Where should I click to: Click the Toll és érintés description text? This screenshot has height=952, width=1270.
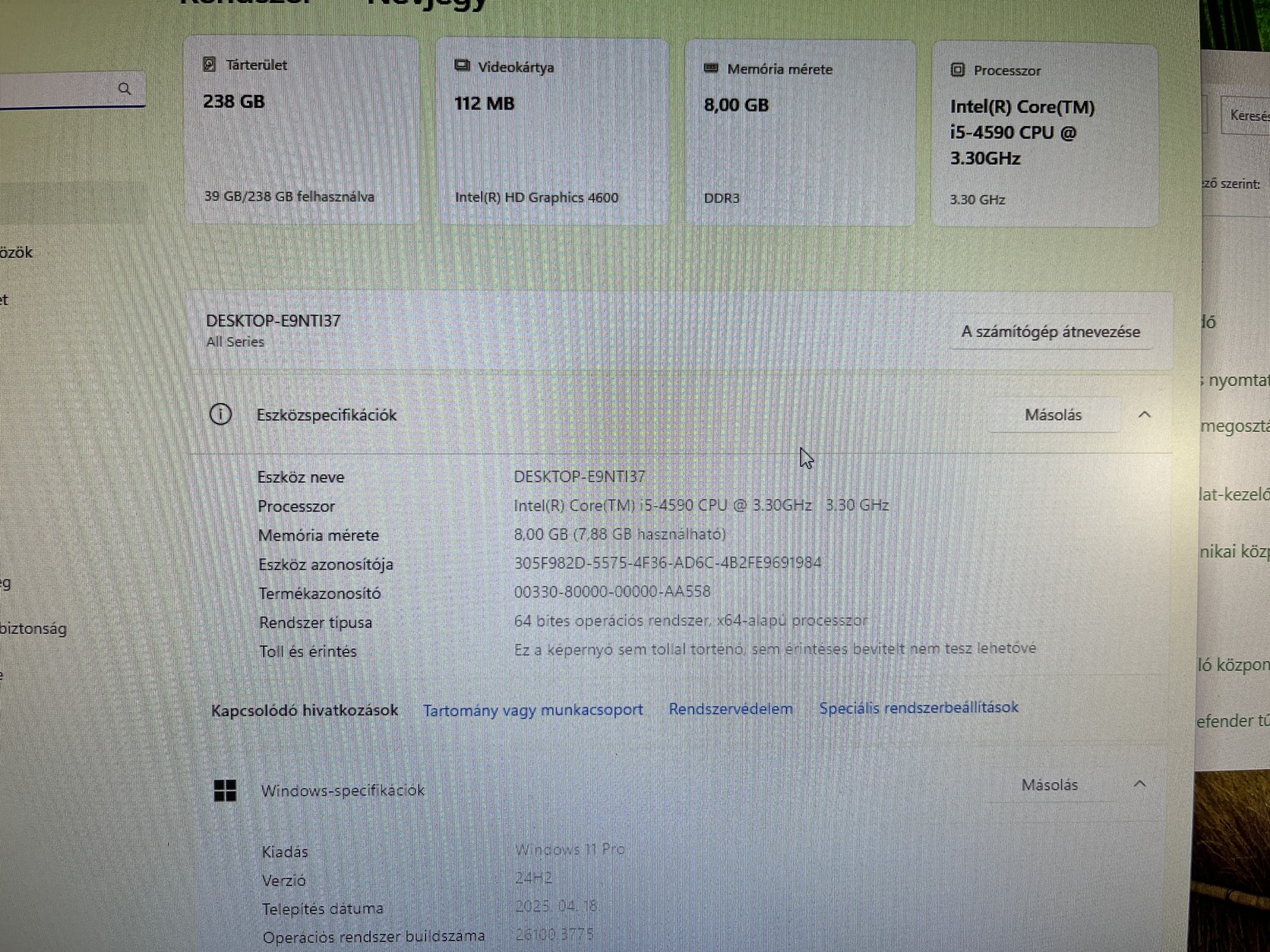coord(775,648)
